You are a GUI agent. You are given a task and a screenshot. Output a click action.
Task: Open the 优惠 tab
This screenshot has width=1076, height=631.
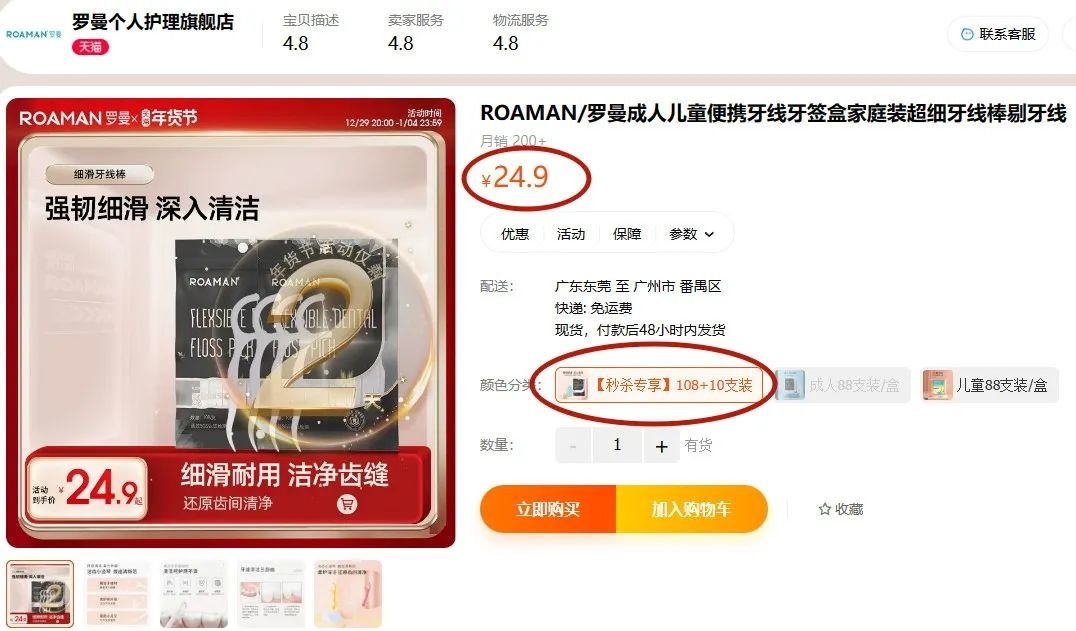click(515, 234)
